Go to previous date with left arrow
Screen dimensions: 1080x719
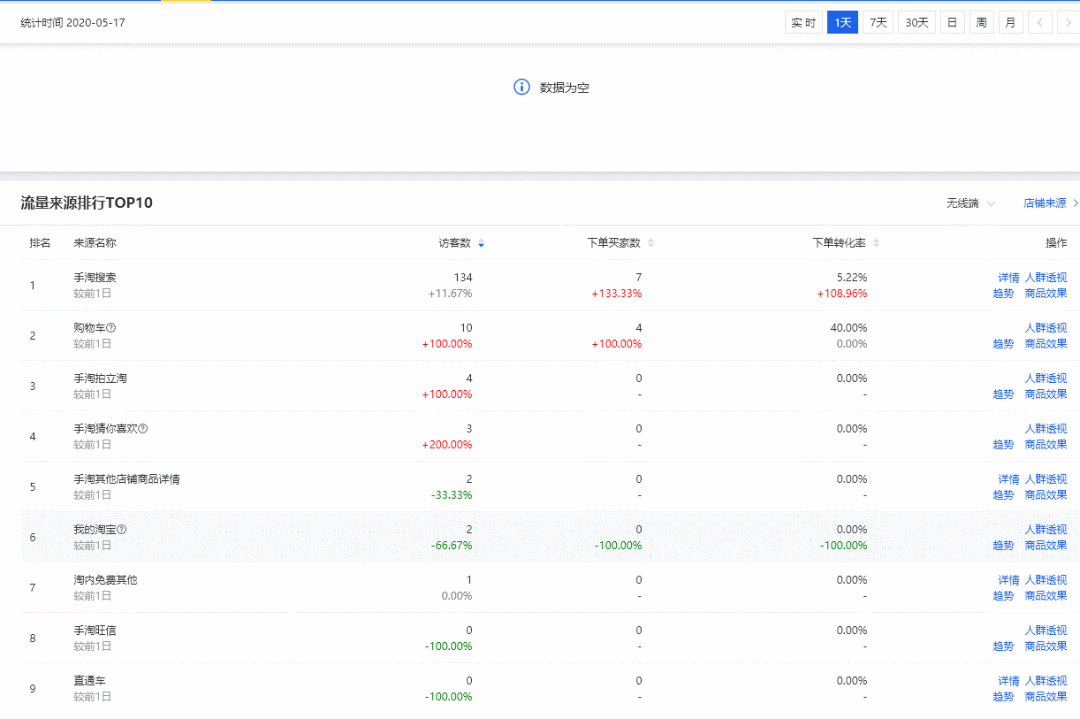click(1039, 22)
